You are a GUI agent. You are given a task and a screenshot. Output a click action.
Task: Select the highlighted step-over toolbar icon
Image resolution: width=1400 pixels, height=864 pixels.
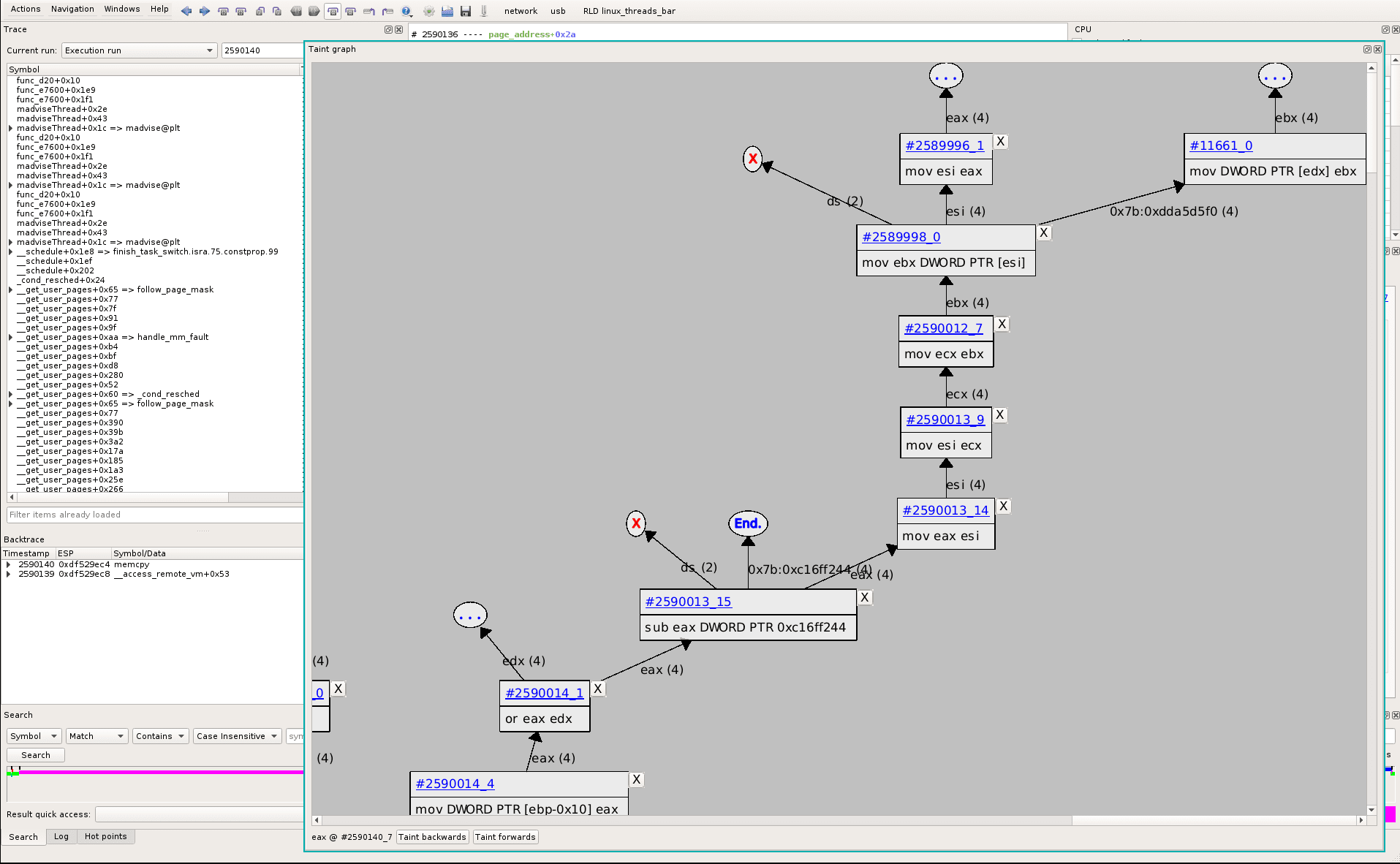click(x=333, y=11)
